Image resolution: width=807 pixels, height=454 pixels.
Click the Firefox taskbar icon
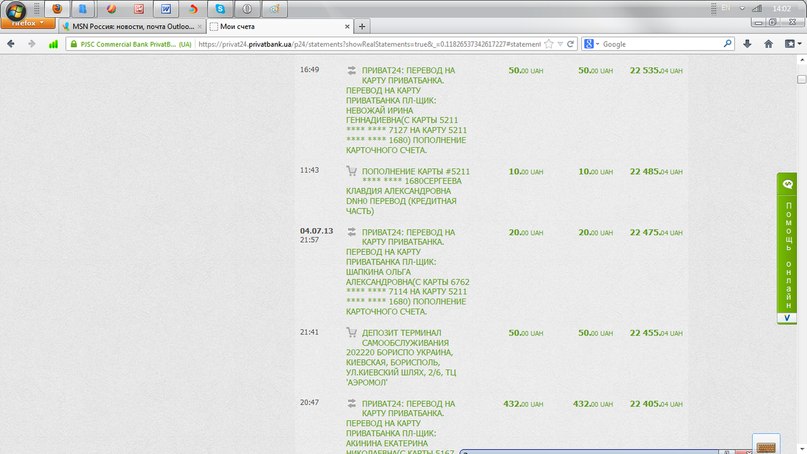(57, 9)
